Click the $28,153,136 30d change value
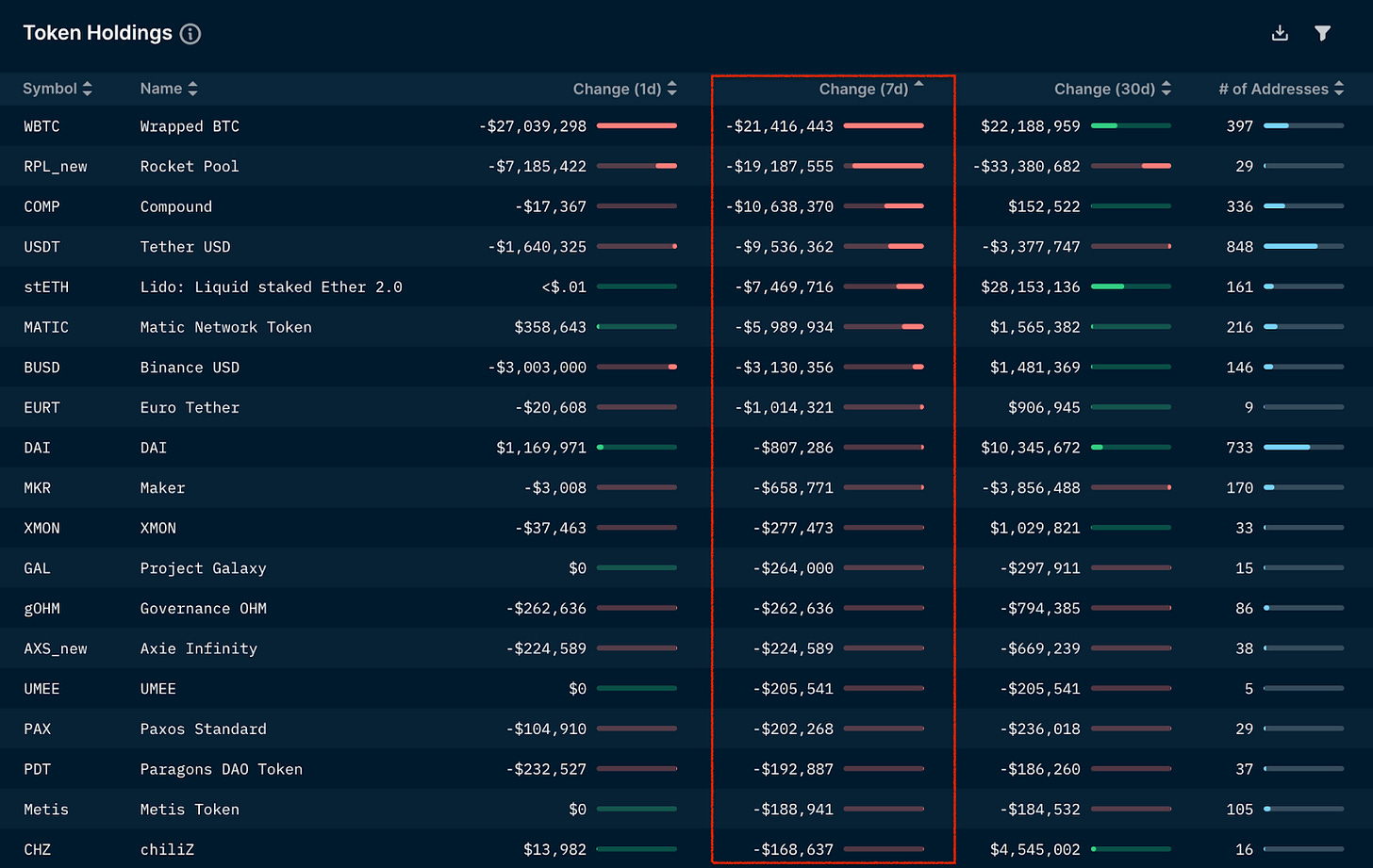 click(x=1031, y=287)
